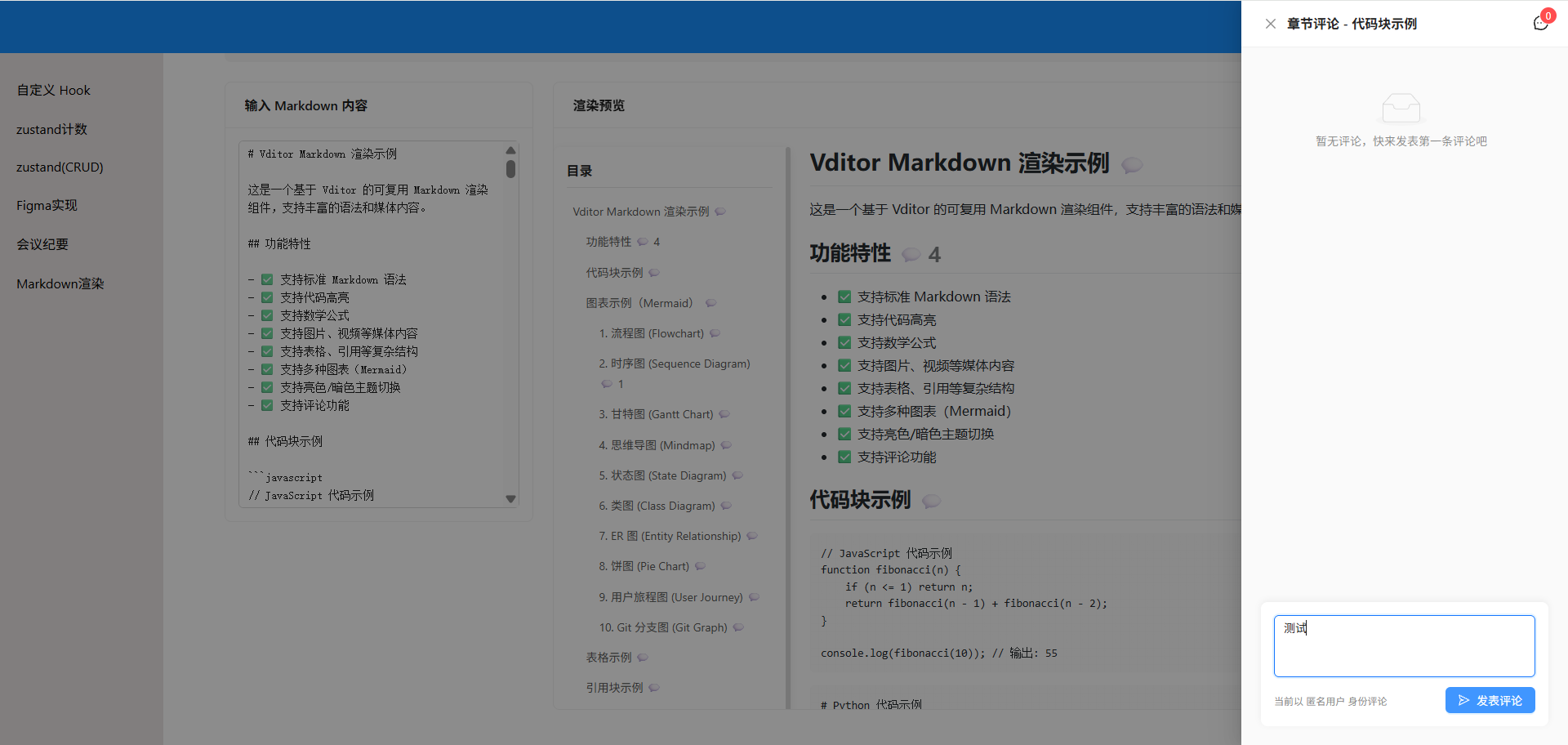The image size is (1568, 745).
Task: Click comment bubble next to Vditor Markdown title heading
Action: (x=1132, y=165)
